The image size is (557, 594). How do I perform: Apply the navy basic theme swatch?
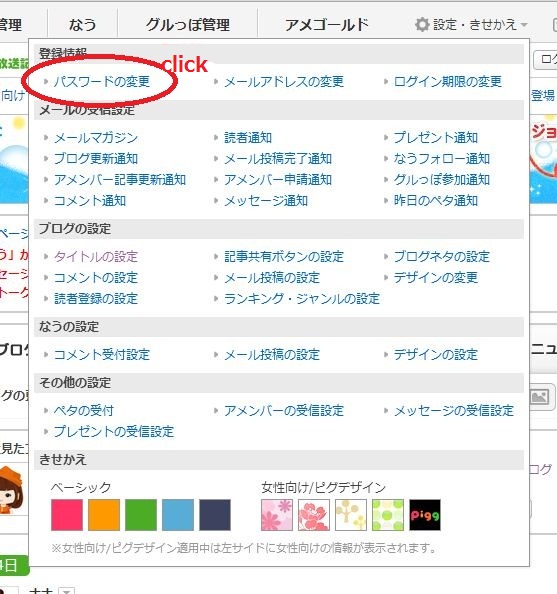click(x=215, y=515)
